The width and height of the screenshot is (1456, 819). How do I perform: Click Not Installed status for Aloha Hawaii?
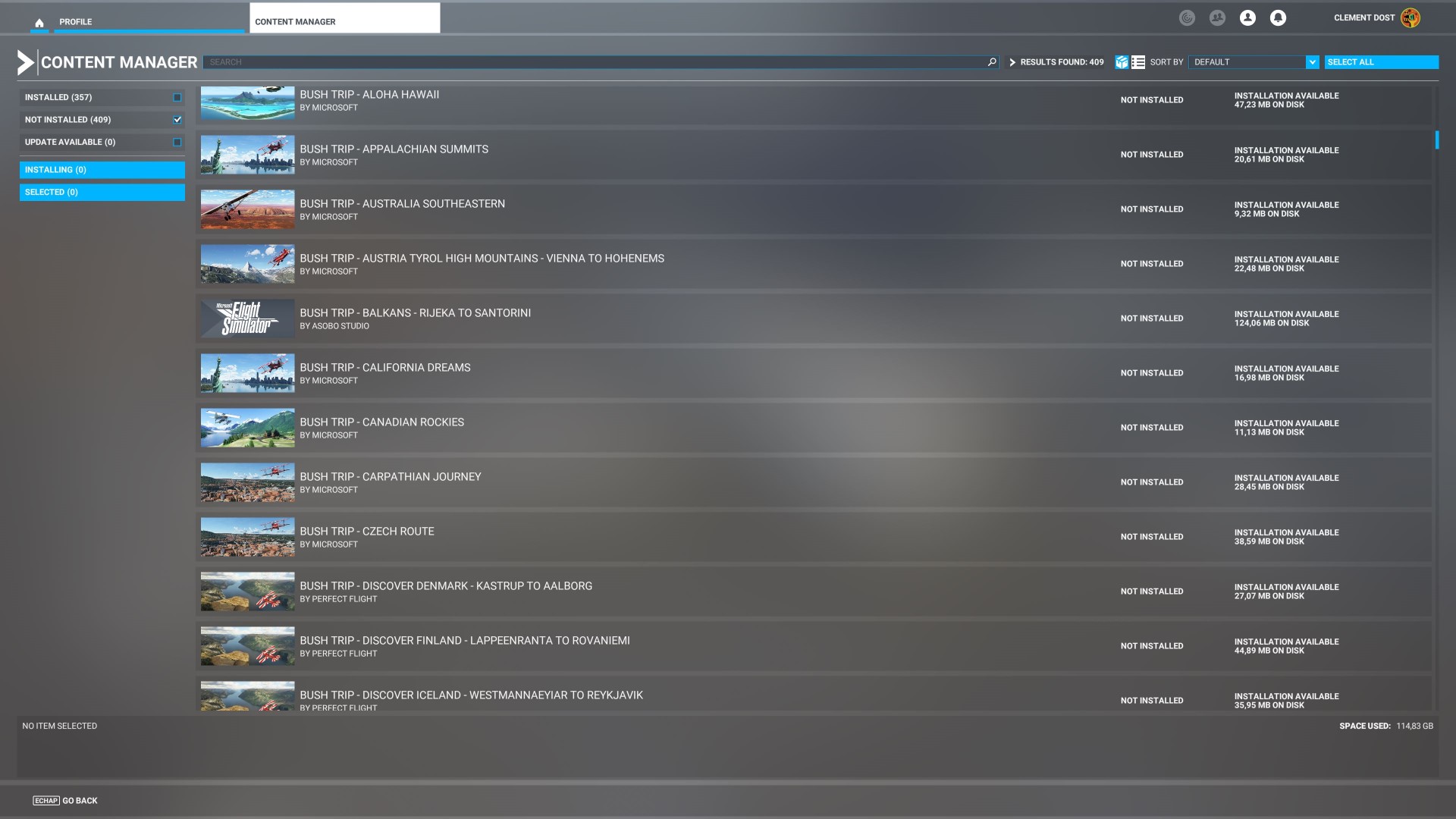1152,100
